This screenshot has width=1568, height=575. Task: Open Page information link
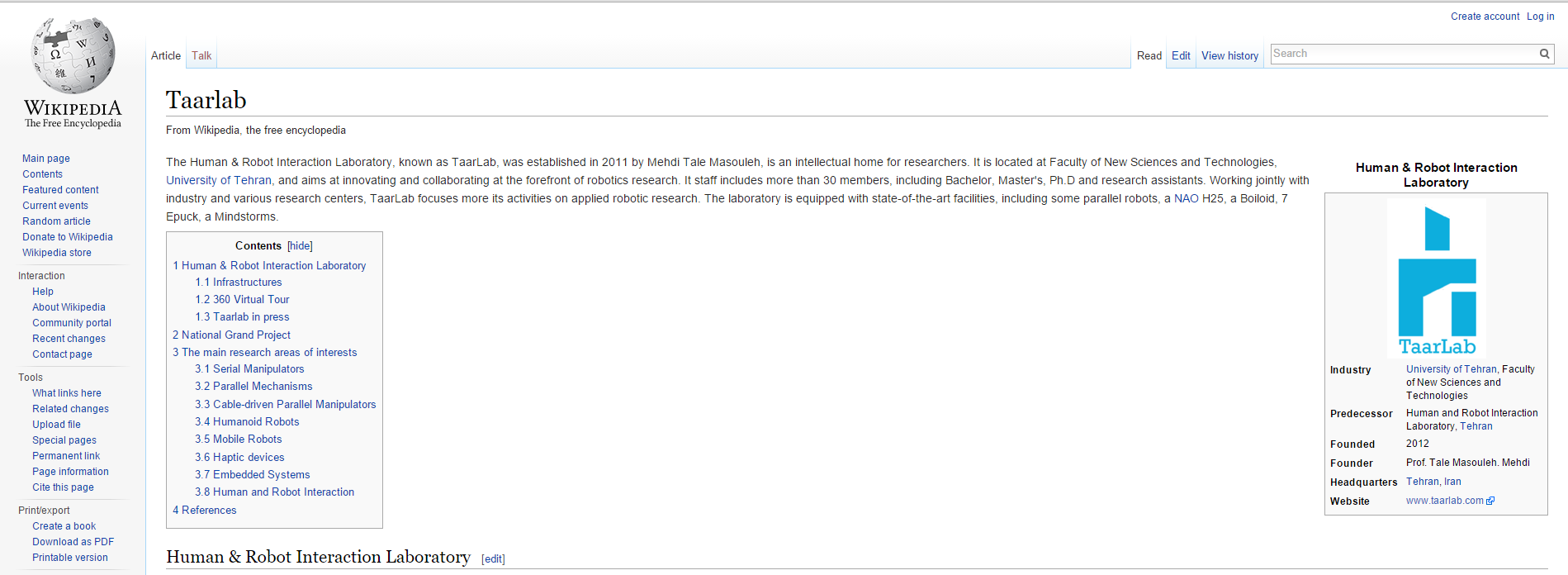coord(70,472)
